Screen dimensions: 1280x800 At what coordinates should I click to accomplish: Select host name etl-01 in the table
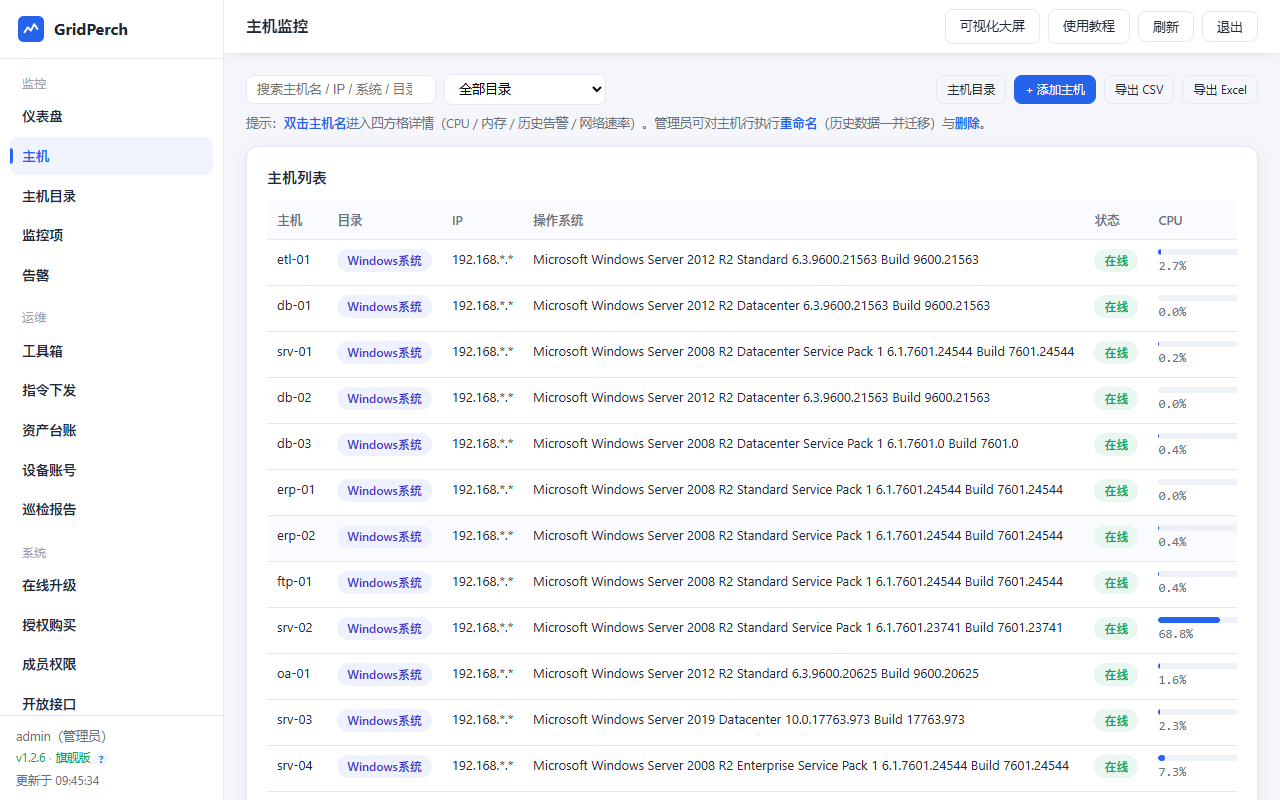point(294,260)
